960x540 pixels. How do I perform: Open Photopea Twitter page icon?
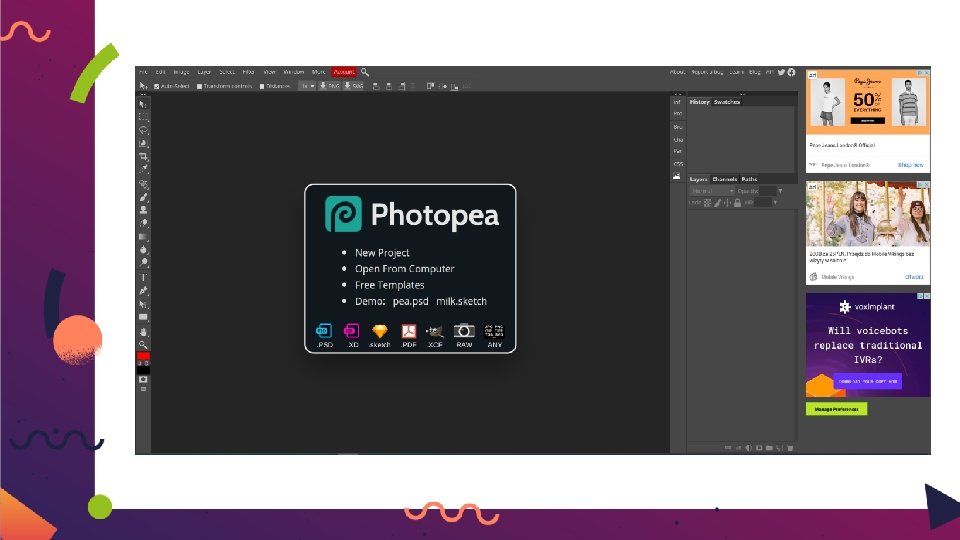pyautogui.click(x=781, y=72)
